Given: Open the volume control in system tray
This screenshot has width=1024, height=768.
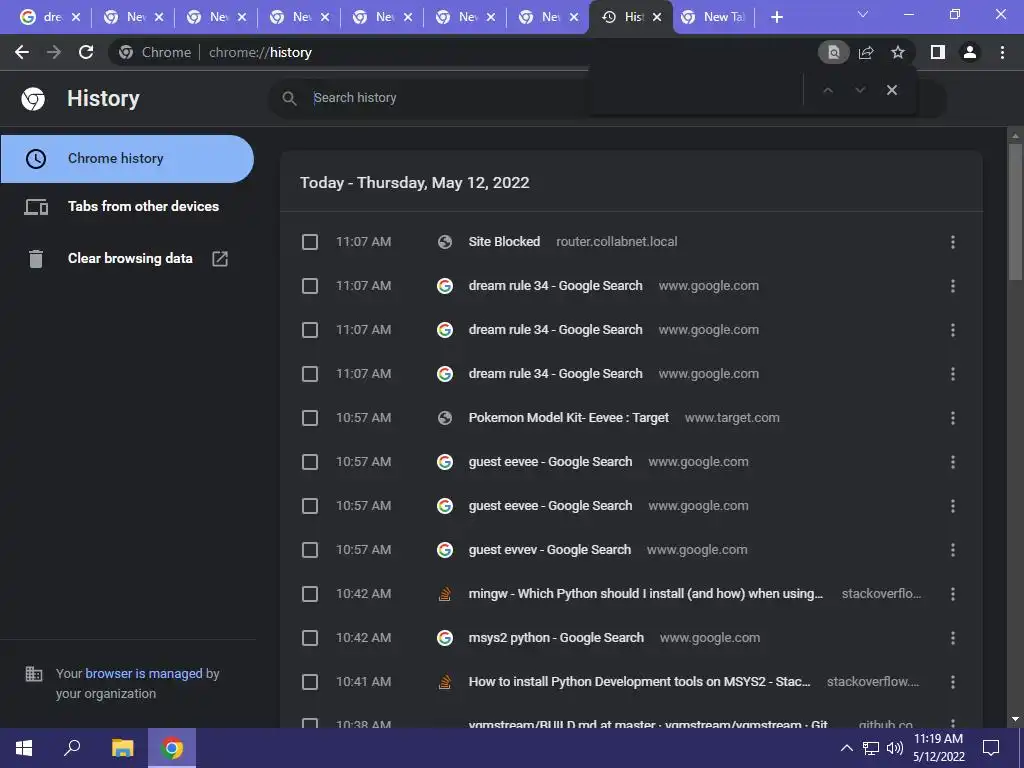Looking at the screenshot, I should pos(895,748).
